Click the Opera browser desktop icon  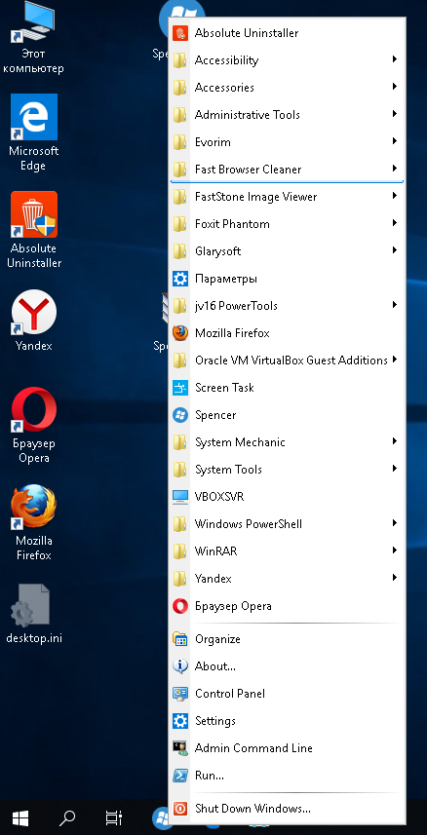click(34, 425)
